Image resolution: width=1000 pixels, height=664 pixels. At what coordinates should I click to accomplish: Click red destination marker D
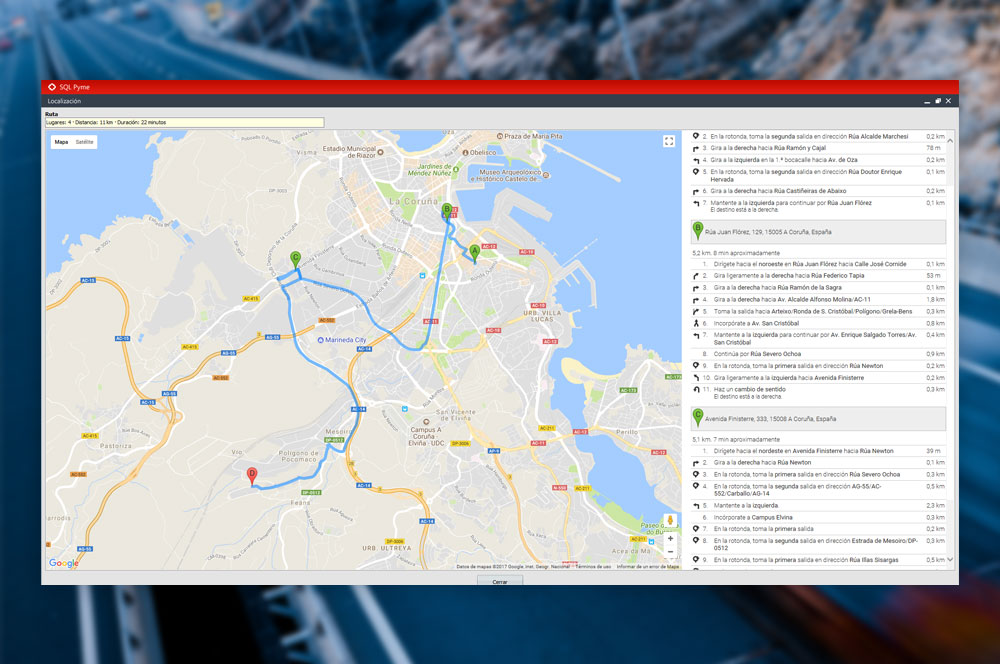(x=252, y=475)
